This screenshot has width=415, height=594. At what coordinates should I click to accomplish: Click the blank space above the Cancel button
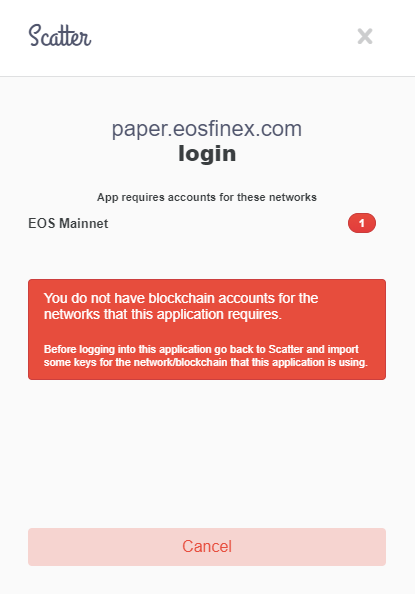click(x=207, y=455)
